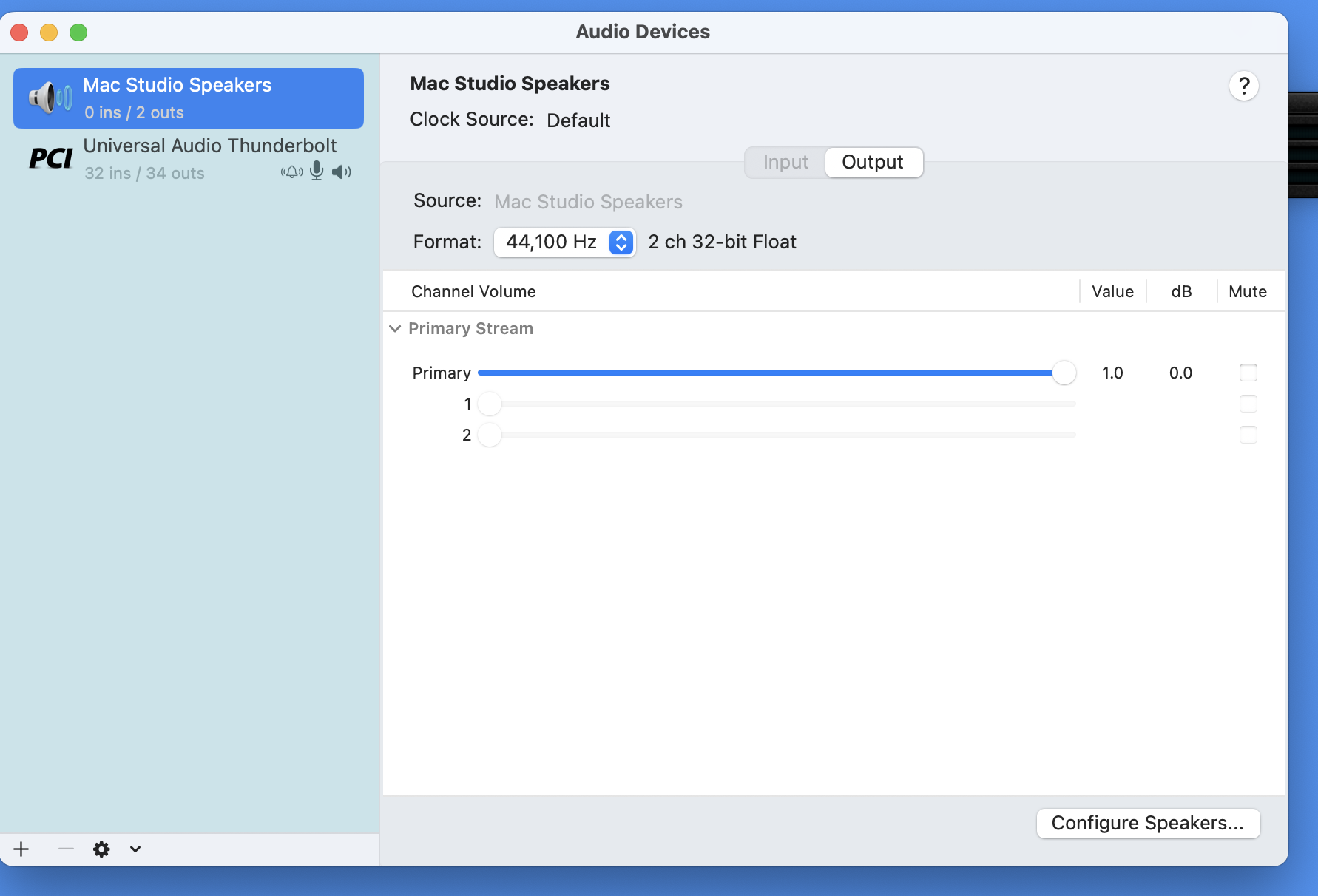Open help with the question mark button
This screenshot has height=896, width=1318.
1244,86
